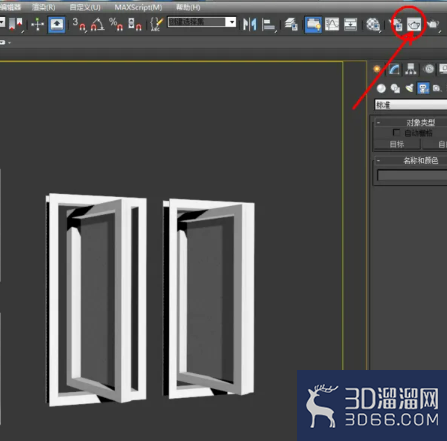Select the right window model in viewport
Screen dimensions: 447x441
[209, 298]
